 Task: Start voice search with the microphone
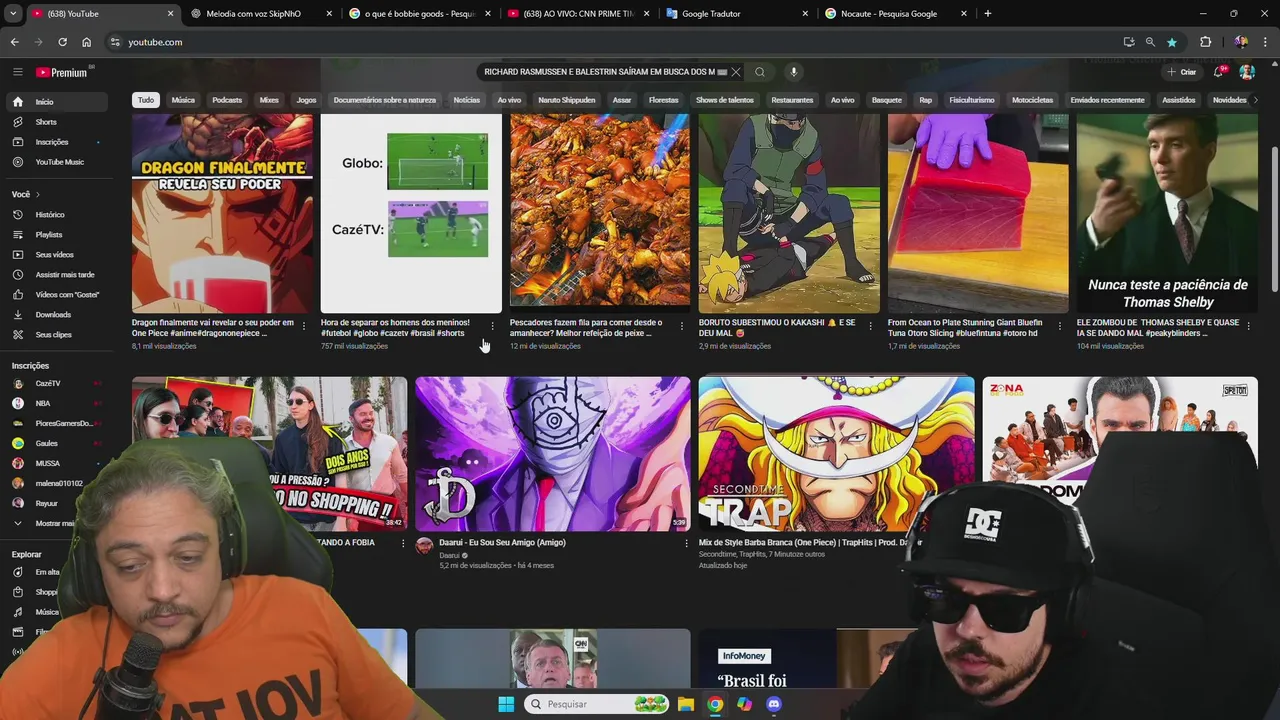pos(793,72)
